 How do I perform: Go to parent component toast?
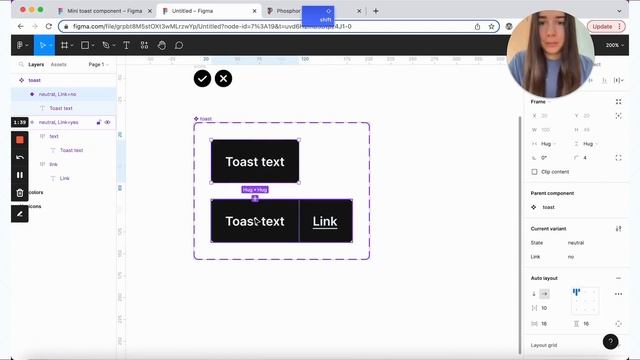[548, 207]
